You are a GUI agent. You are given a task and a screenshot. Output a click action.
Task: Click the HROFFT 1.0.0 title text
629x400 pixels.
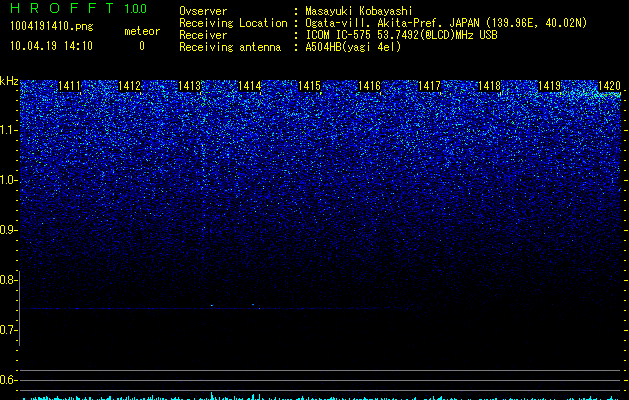pyautogui.click(x=78, y=8)
